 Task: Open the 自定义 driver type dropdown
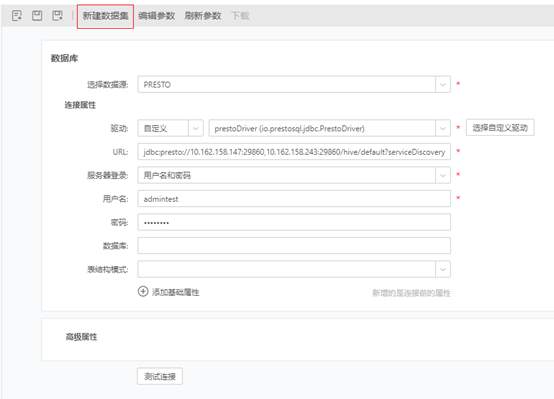tap(196, 128)
